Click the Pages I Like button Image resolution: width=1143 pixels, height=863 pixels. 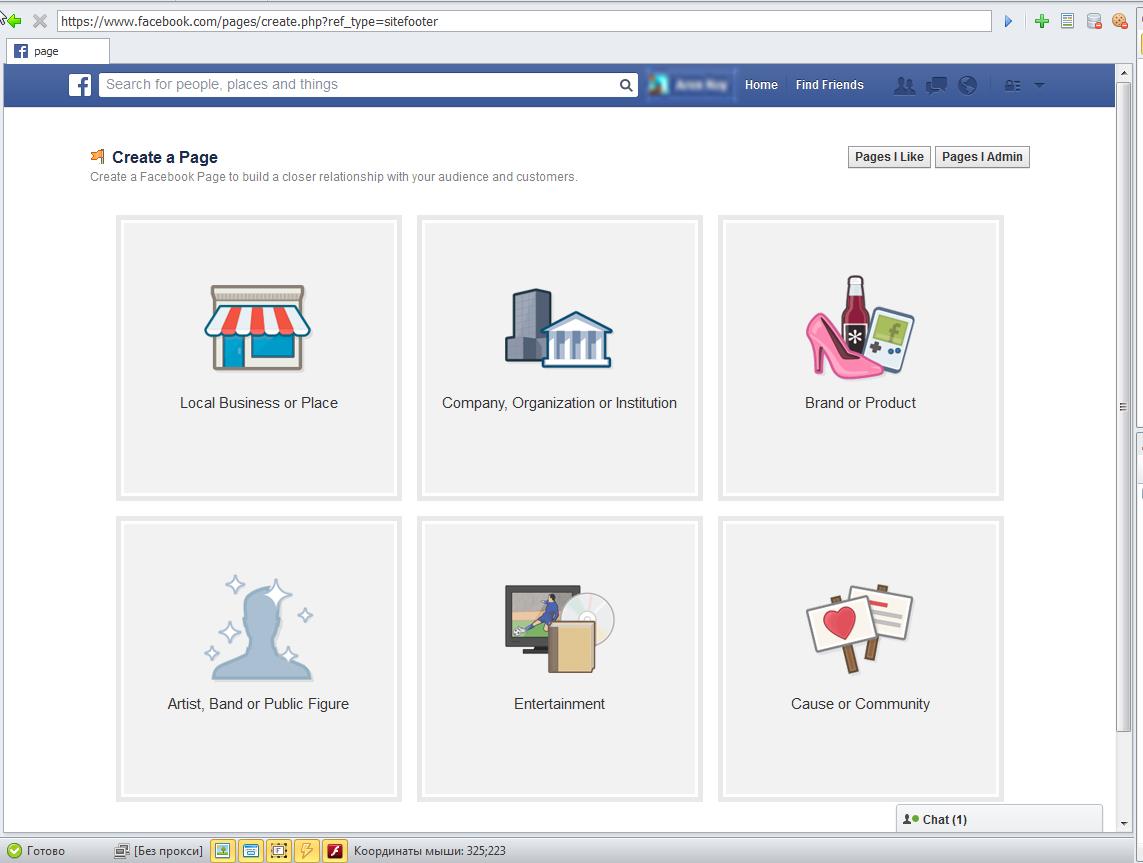(x=889, y=157)
